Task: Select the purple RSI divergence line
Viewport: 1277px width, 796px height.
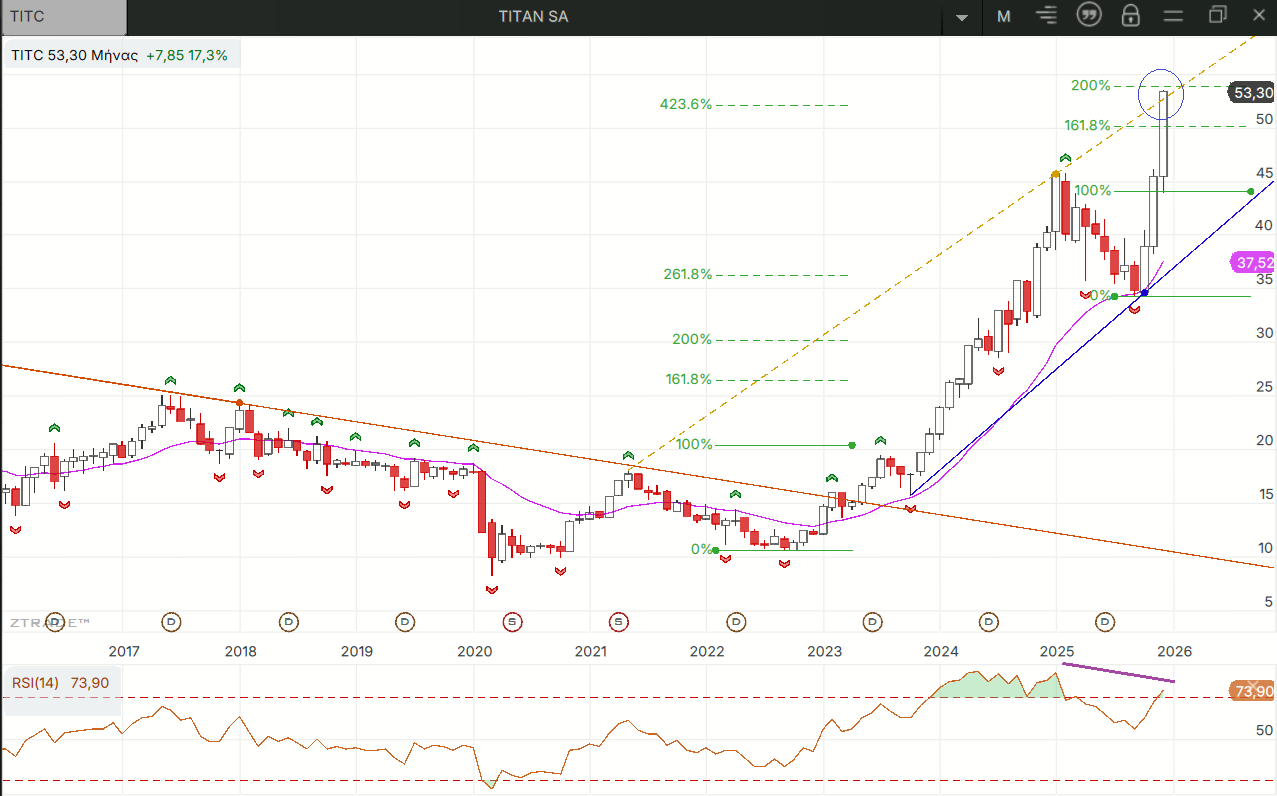Action: tap(1118, 673)
